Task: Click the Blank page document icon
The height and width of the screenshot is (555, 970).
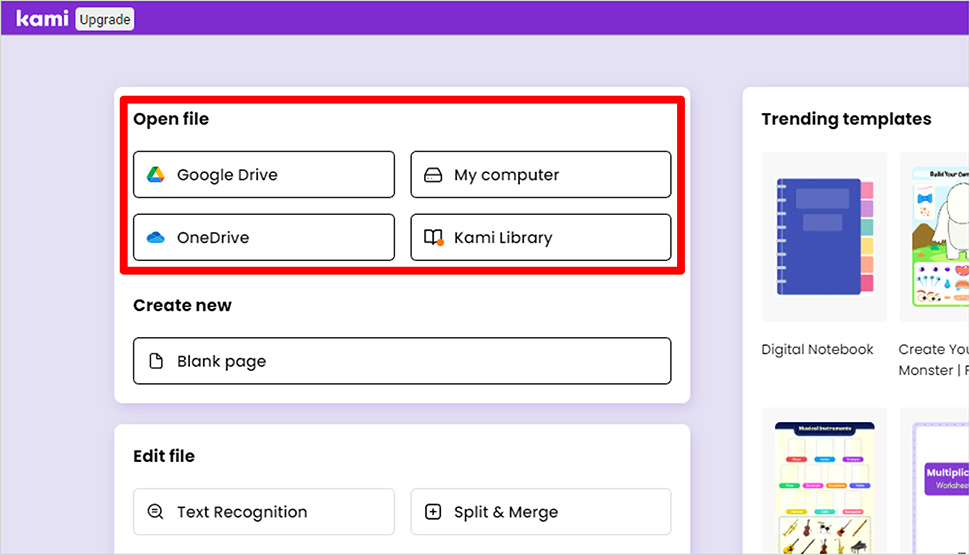Action: pos(156,361)
